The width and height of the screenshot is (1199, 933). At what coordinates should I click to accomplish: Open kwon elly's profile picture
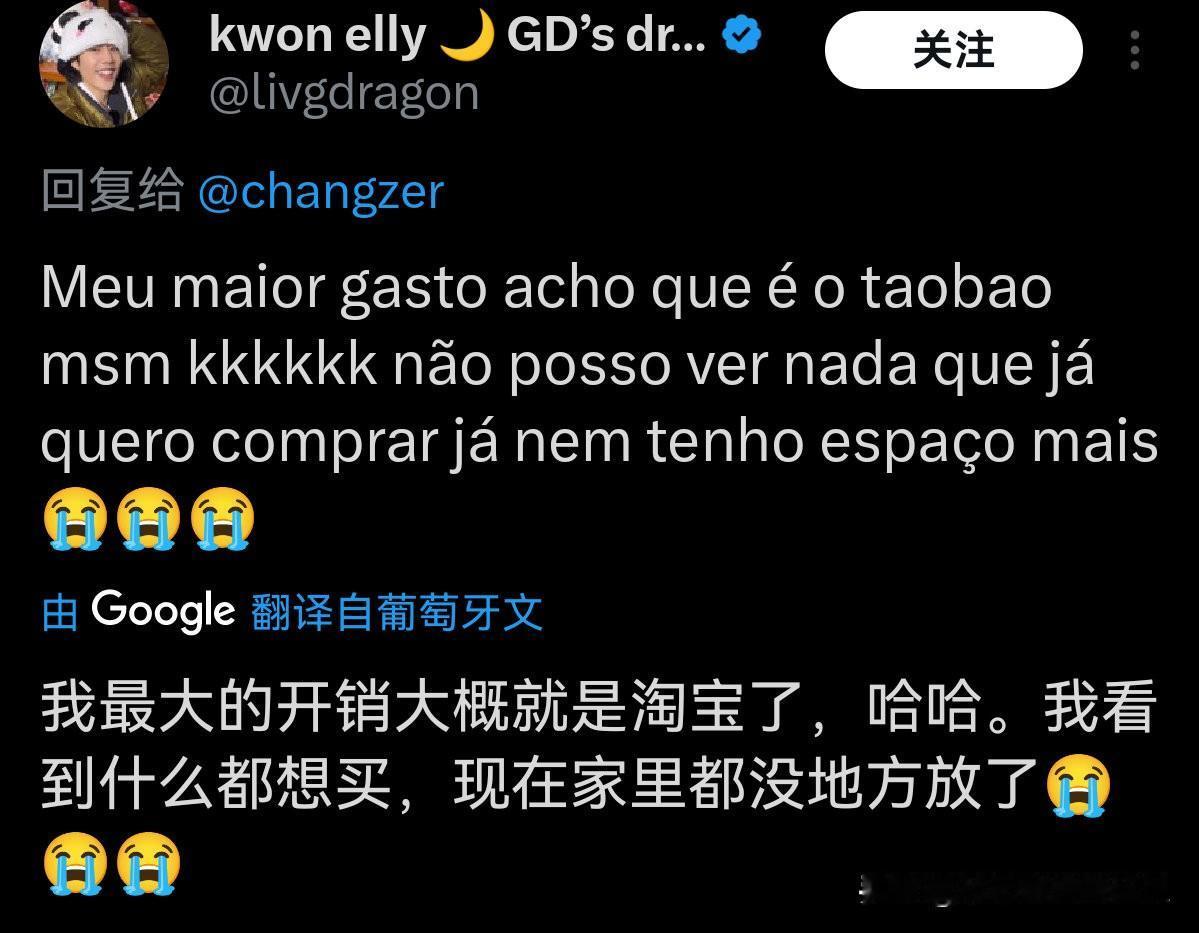104,63
